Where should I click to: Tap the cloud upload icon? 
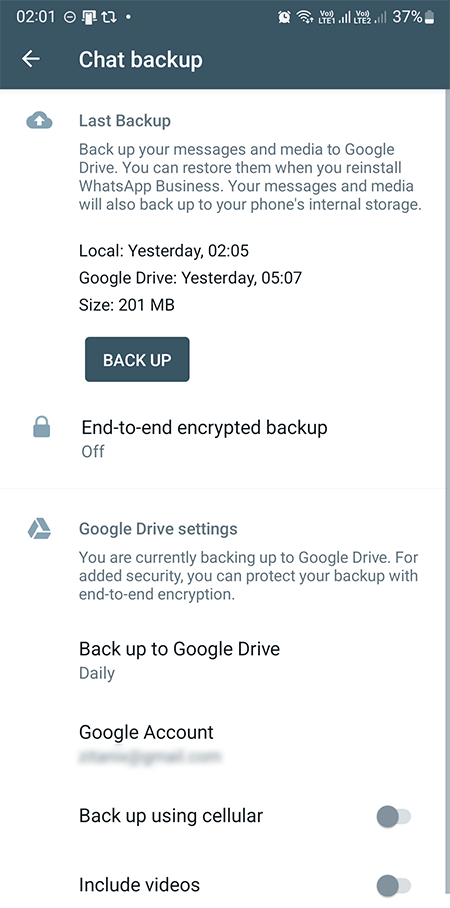[39, 120]
